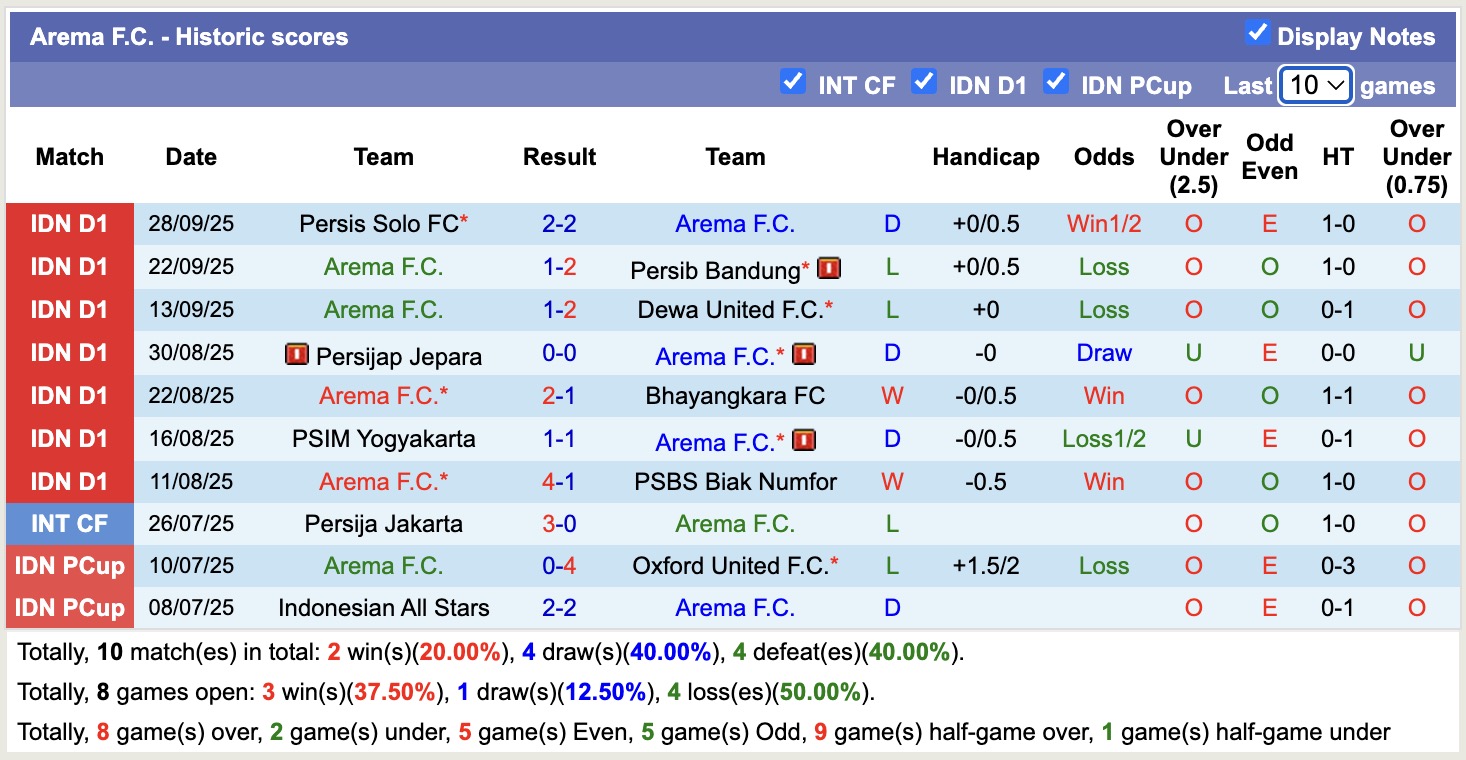Click the red card icon before Persijap Jepara

[297, 354]
